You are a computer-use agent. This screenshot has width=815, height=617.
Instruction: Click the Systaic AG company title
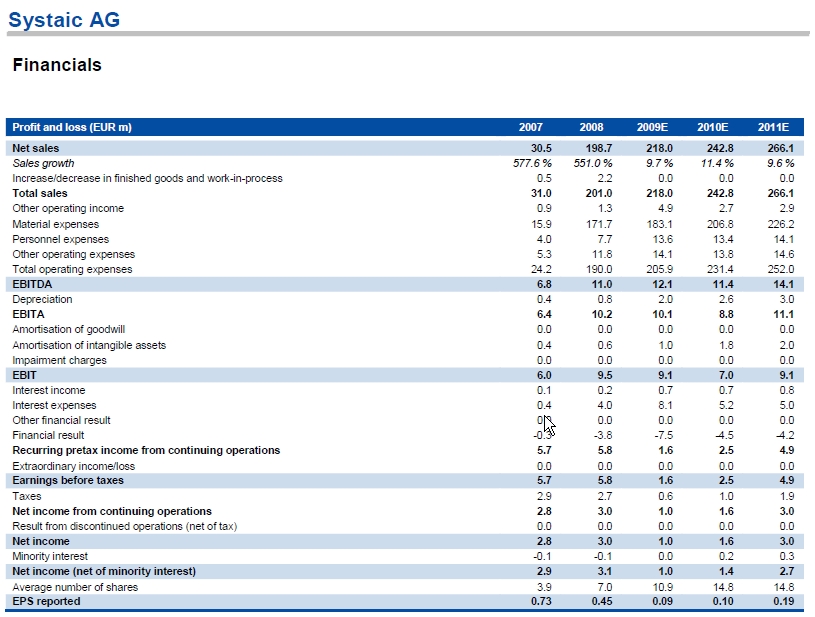(64, 20)
